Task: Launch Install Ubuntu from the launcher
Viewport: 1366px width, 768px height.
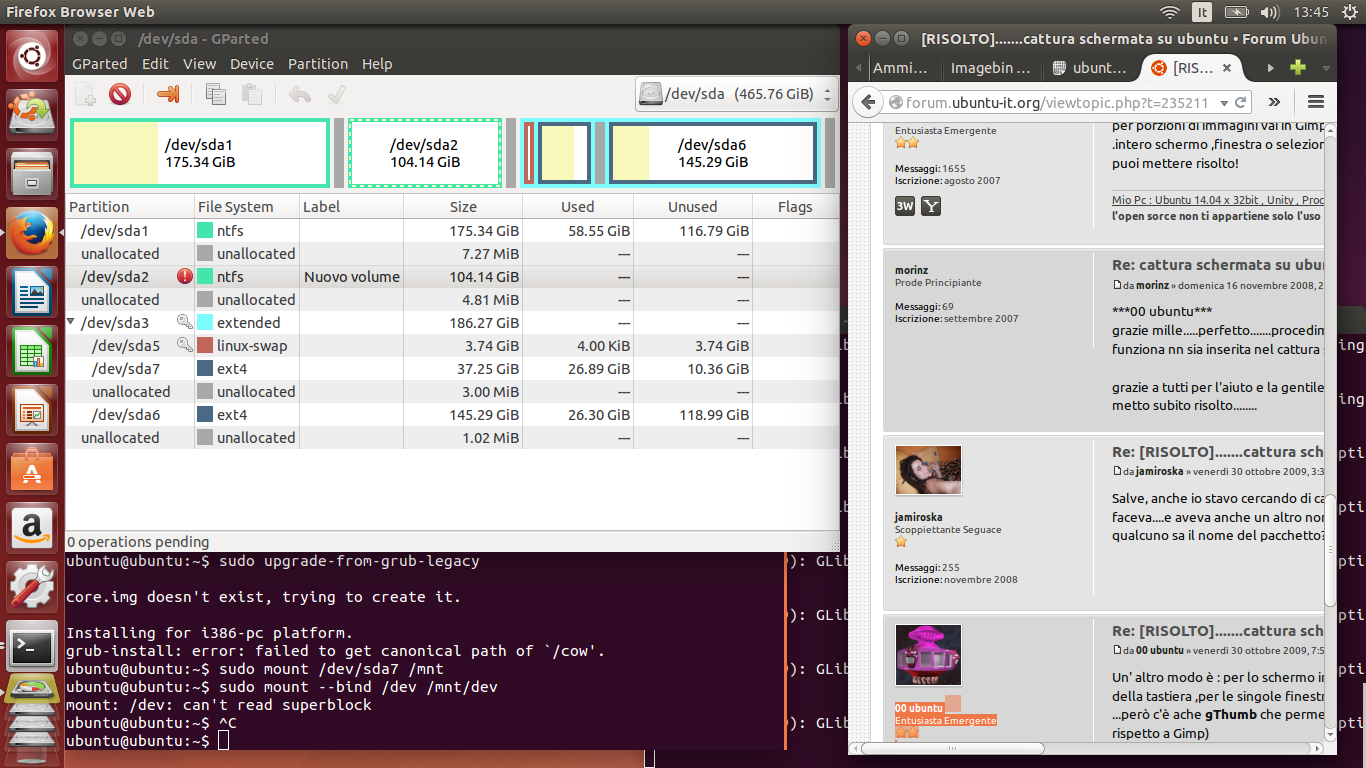Action: coord(33,114)
